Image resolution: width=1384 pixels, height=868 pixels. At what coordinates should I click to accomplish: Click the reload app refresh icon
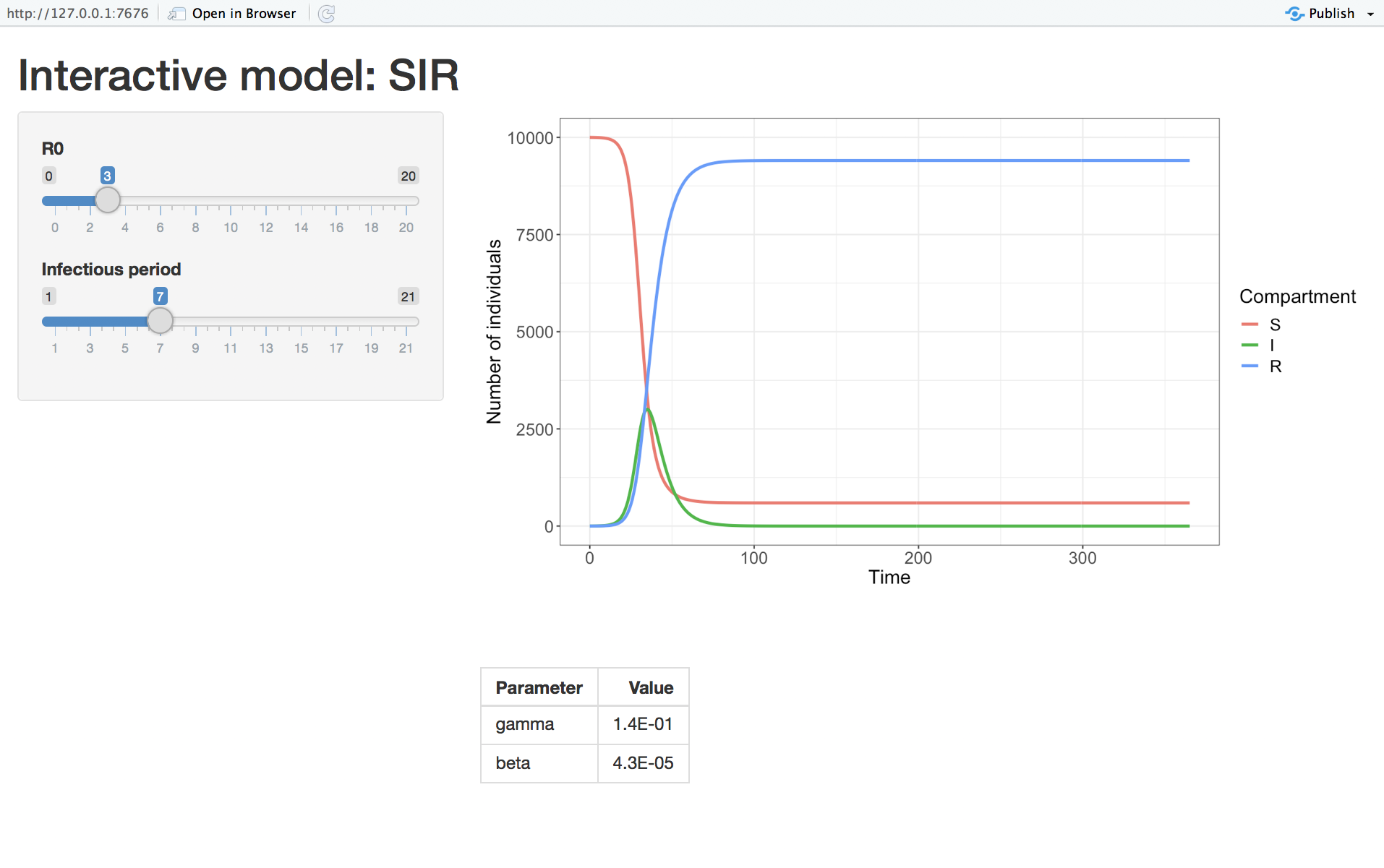click(x=327, y=14)
